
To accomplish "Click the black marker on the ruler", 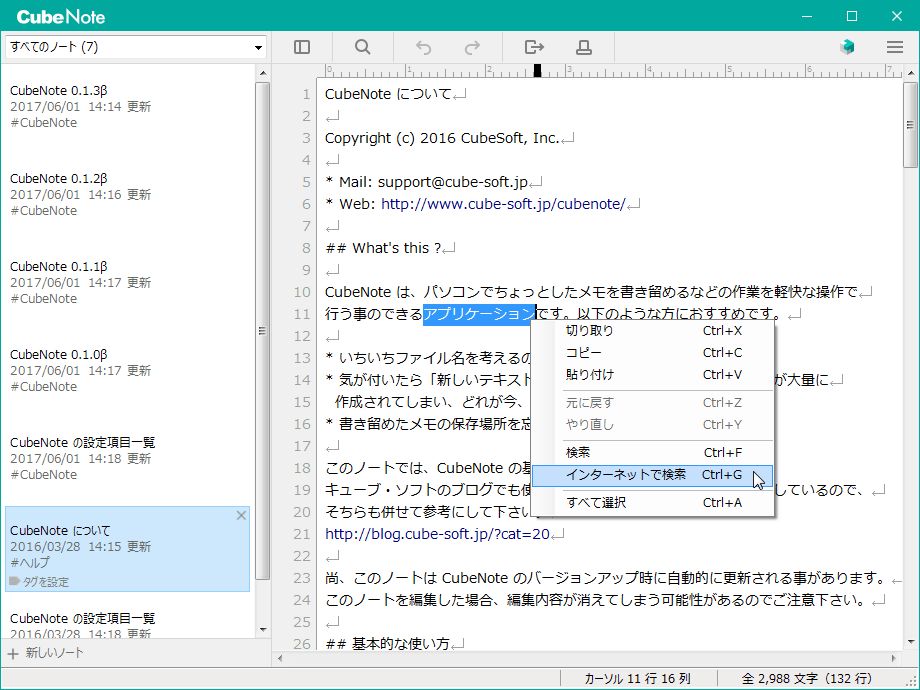I will [x=537, y=71].
